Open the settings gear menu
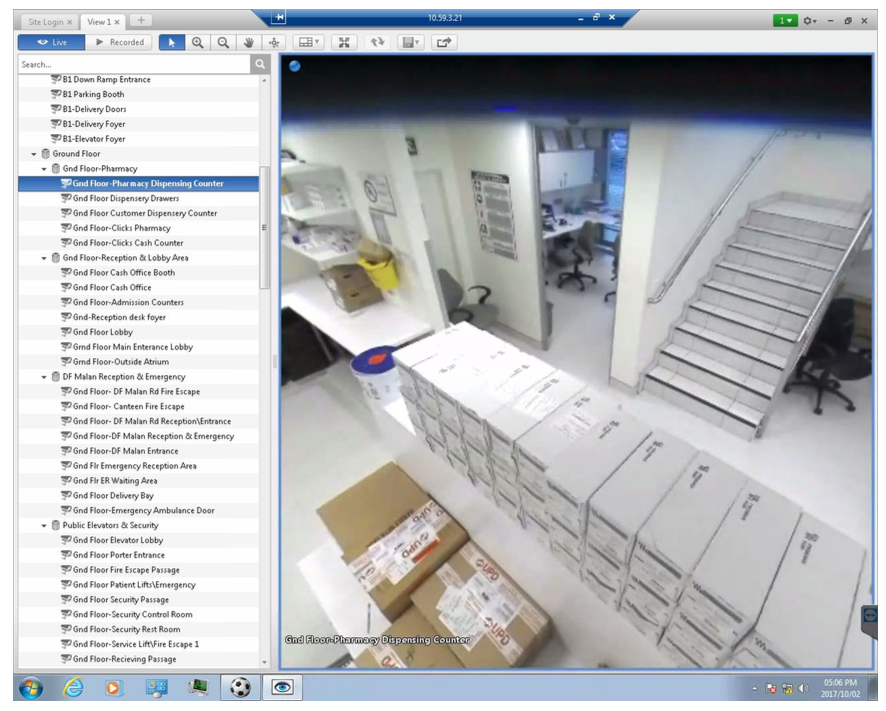 click(x=810, y=21)
